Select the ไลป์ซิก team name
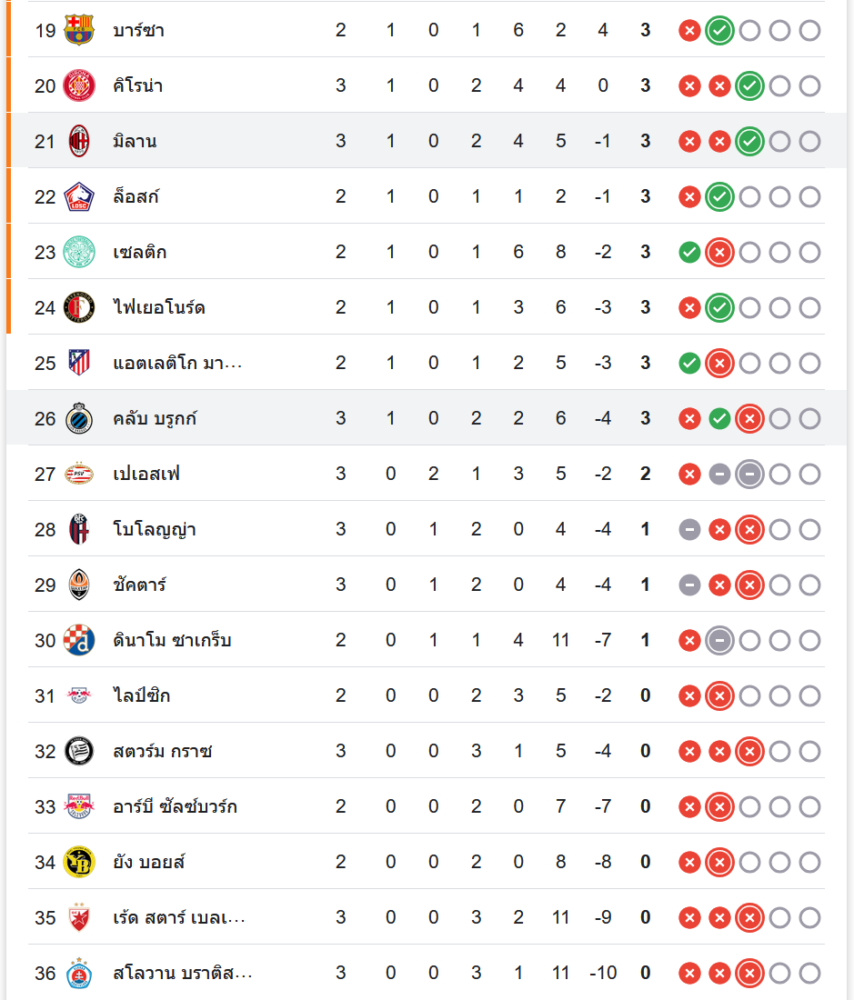This screenshot has height=1000, width=854. pyautogui.click(x=141, y=695)
